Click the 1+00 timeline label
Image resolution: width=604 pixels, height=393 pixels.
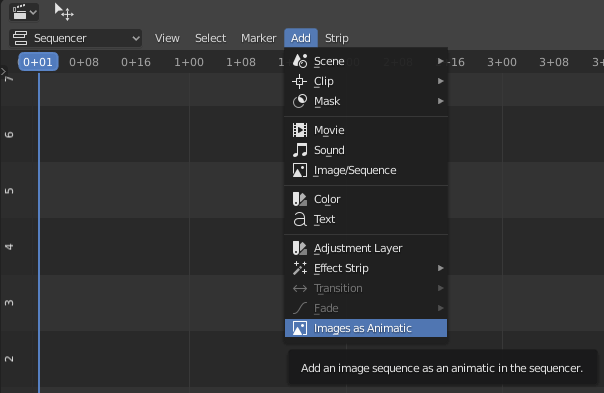[188, 62]
